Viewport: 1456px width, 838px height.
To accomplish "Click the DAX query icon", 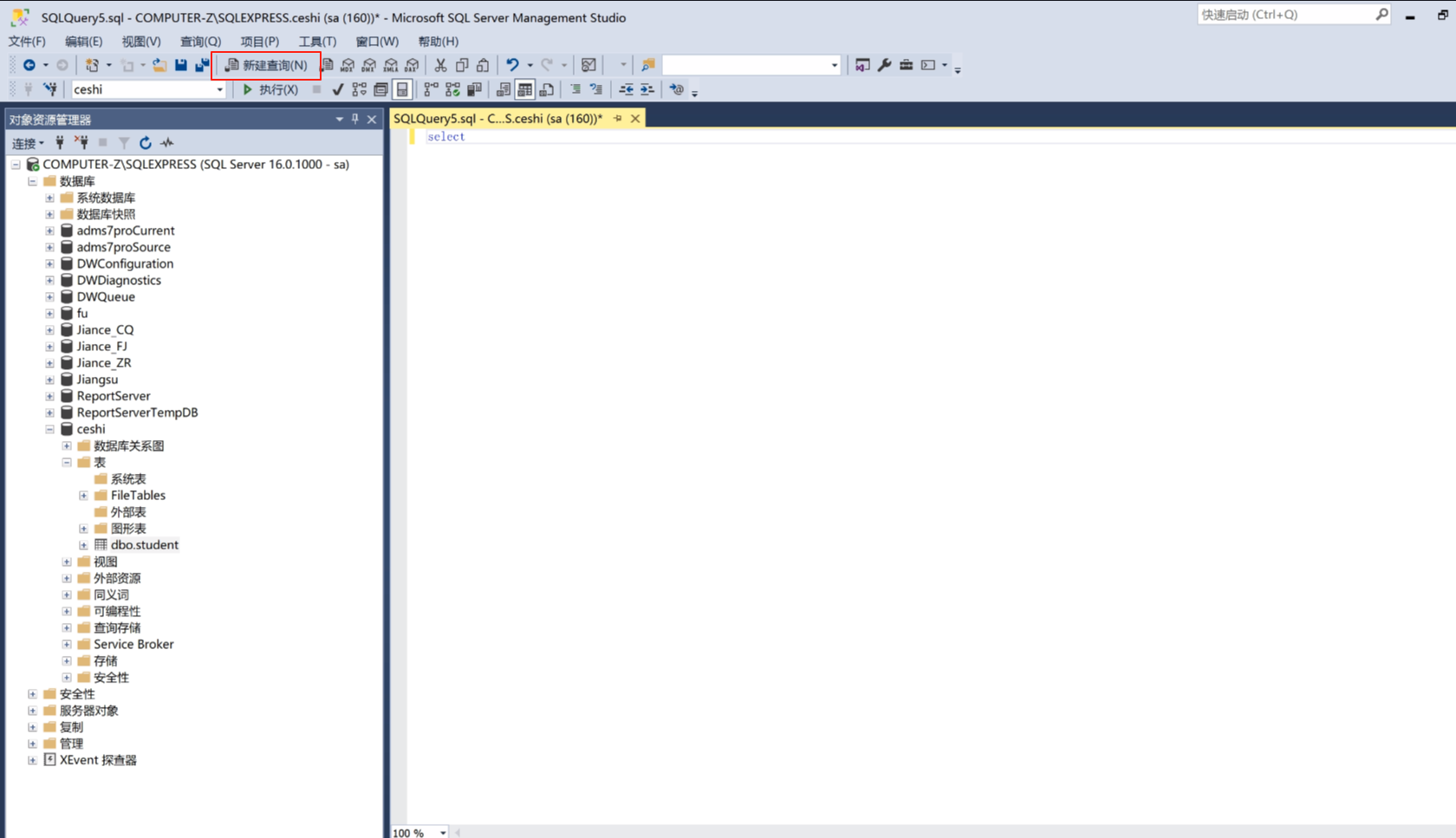I will pyautogui.click(x=413, y=65).
